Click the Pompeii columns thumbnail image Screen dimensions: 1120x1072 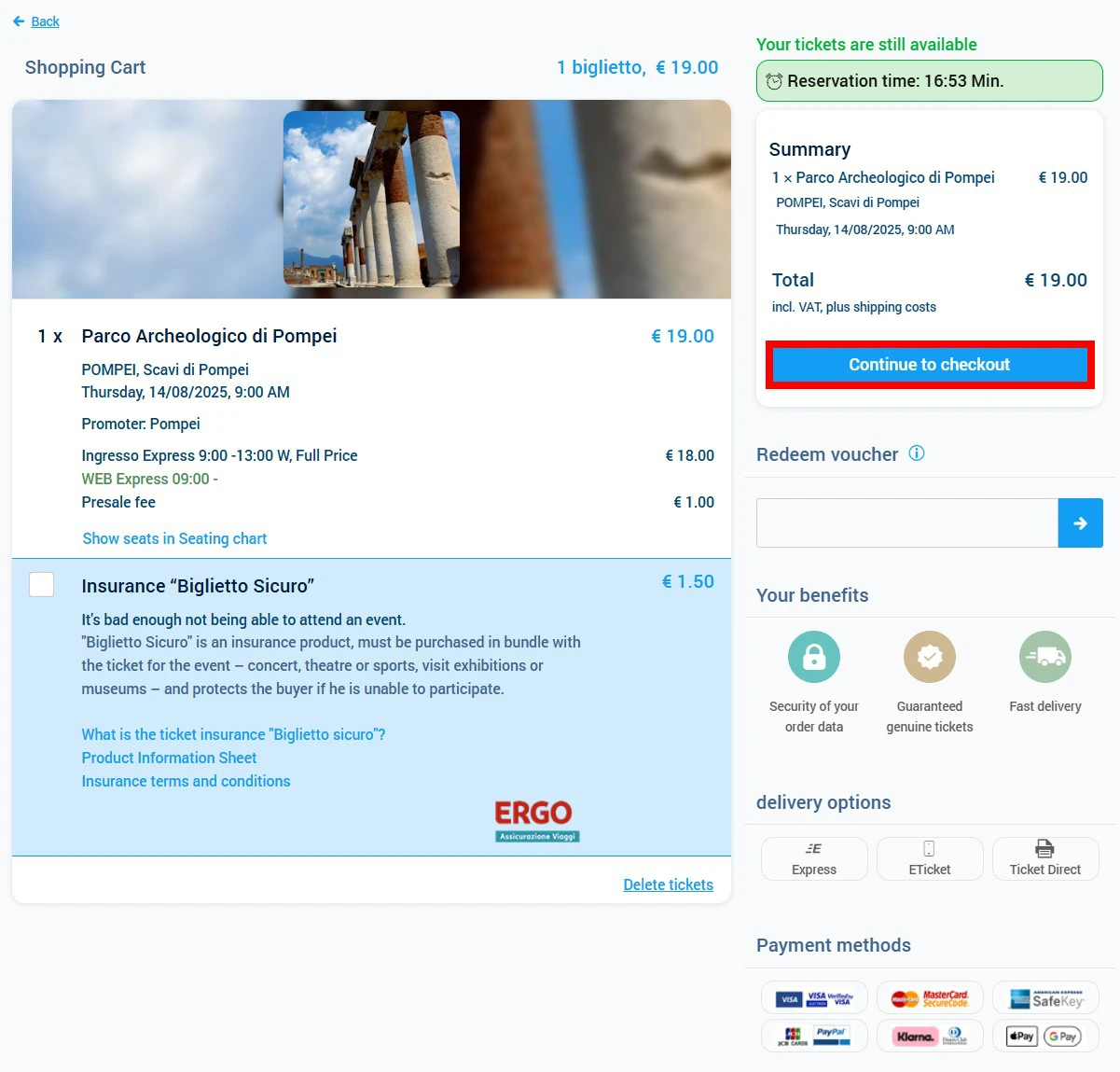point(371,199)
